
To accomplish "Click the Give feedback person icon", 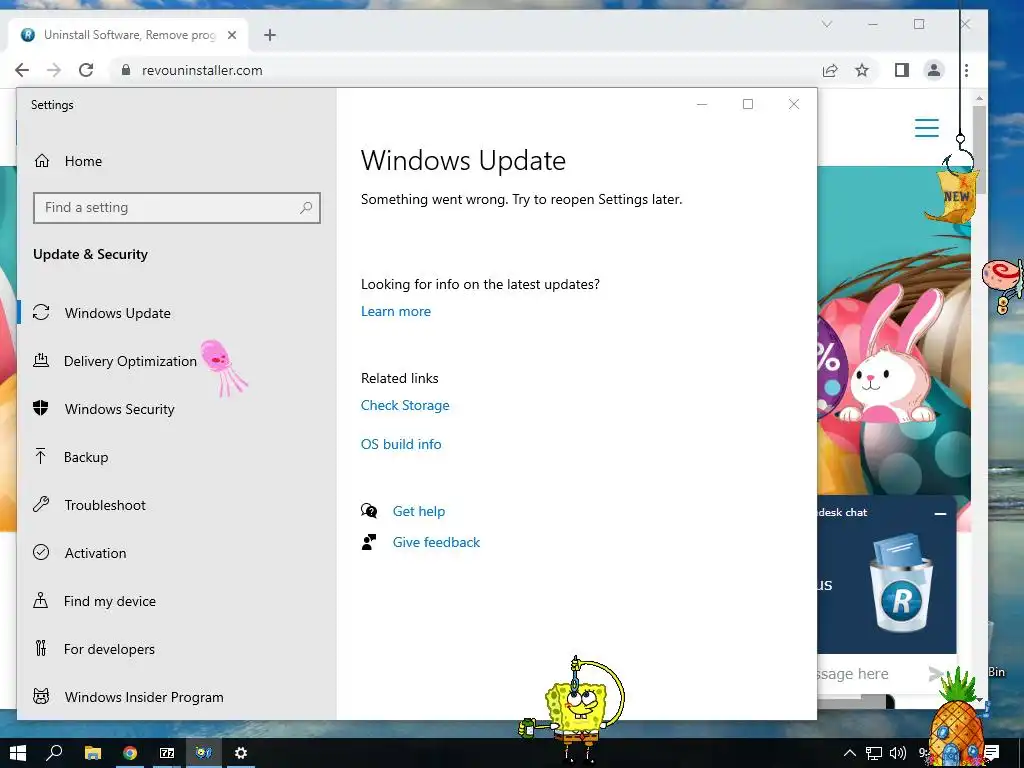I will click(x=369, y=542).
